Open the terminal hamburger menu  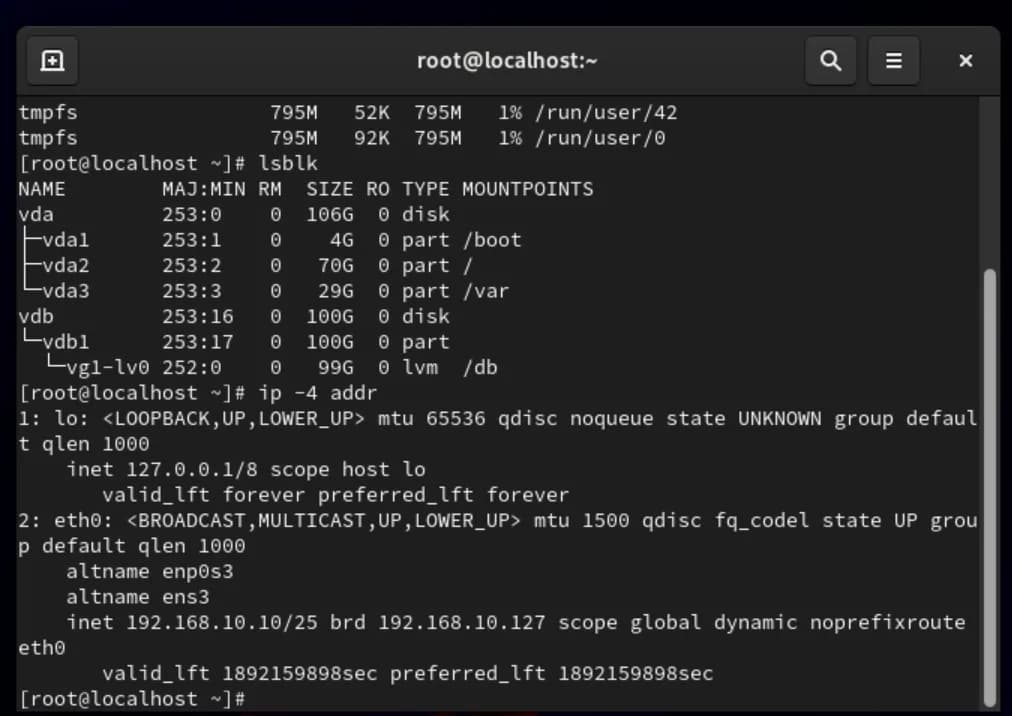pyautogui.click(x=893, y=61)
